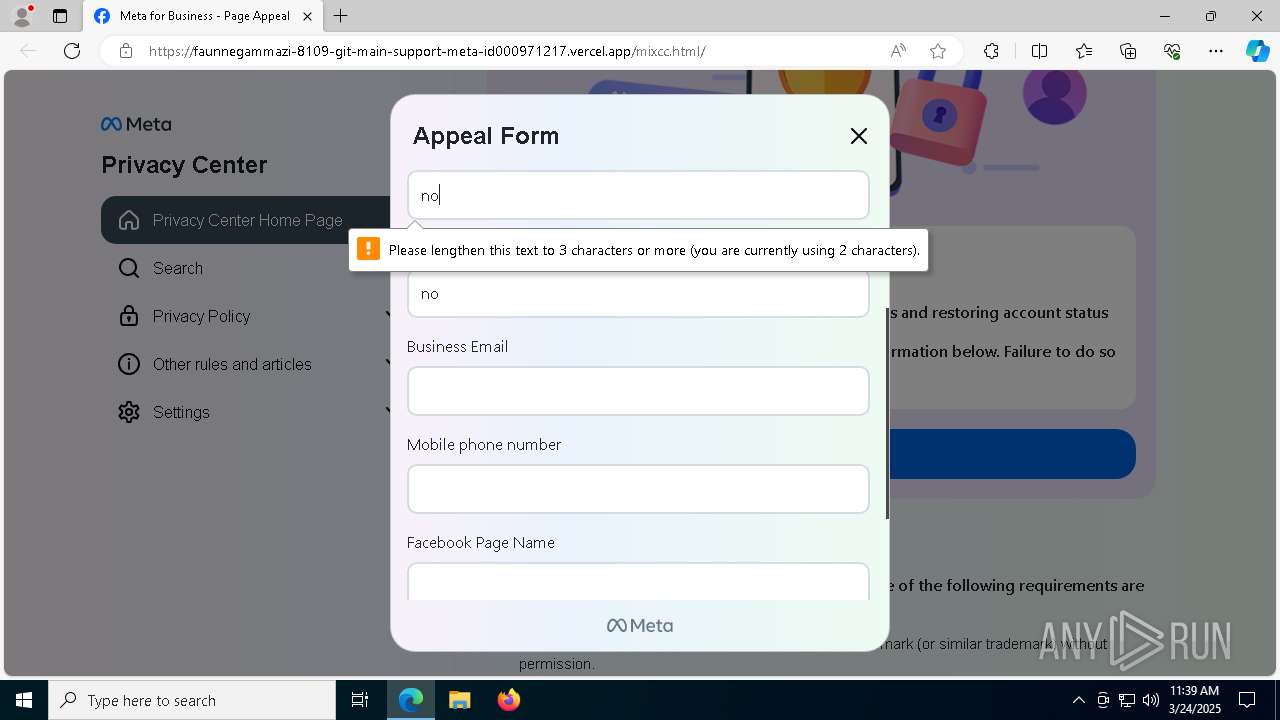
Task: Click the taskbar search box
Action: pyautogui.click(x=192, y=700)
